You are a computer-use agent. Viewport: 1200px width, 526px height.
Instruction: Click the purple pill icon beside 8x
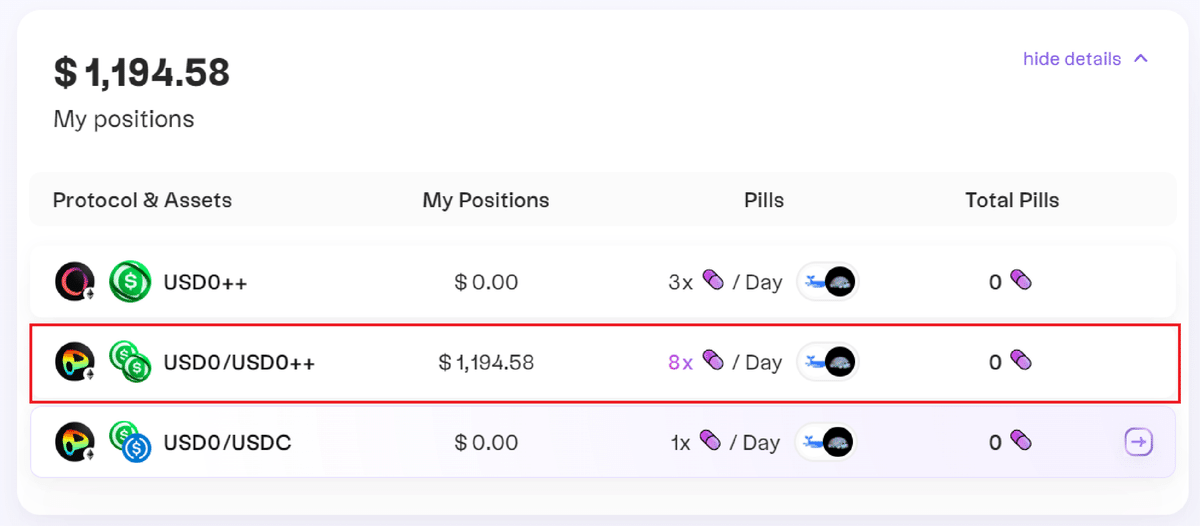point(713,361)
